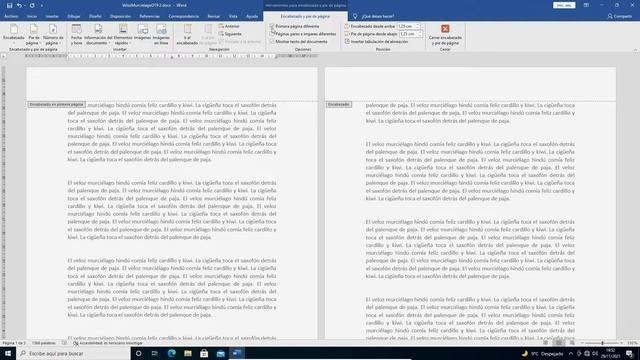Switch to the Inicio tab
The height and width of the screenshot is (360, 640).
click(32, 16)
